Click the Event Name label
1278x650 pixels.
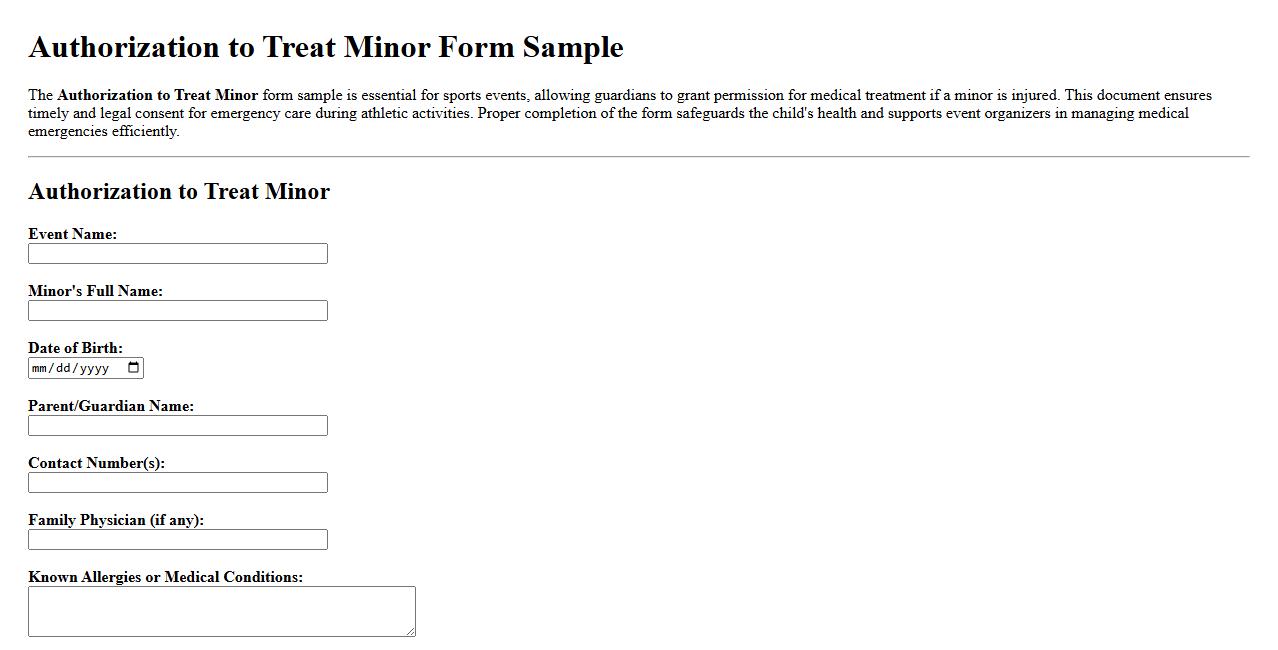pyautogui.click(x=72, y=234)
